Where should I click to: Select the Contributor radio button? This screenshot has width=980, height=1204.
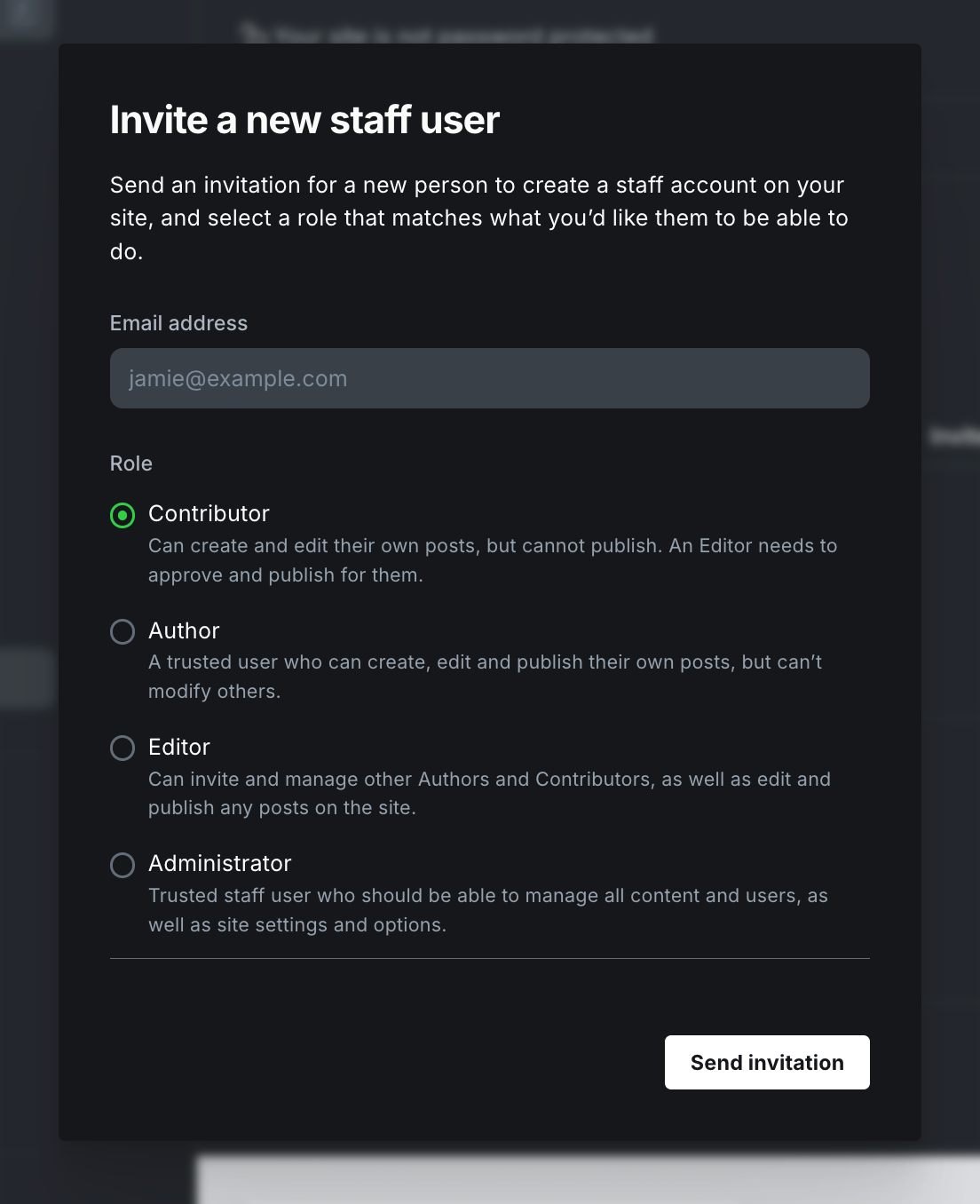pos(122,515)
